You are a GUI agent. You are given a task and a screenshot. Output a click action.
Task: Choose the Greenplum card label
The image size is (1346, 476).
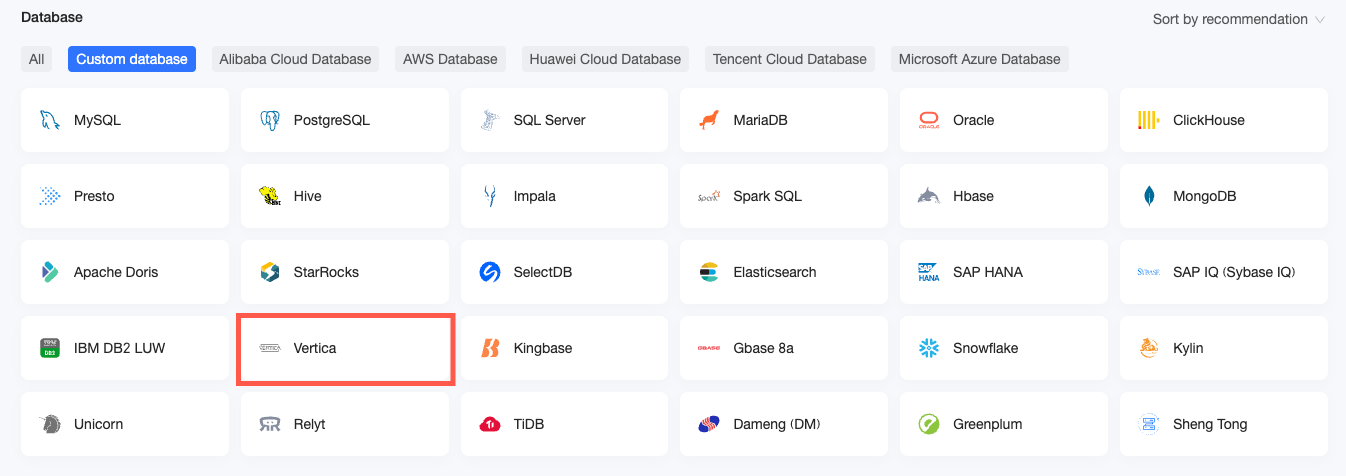click(x=988, y=424)
